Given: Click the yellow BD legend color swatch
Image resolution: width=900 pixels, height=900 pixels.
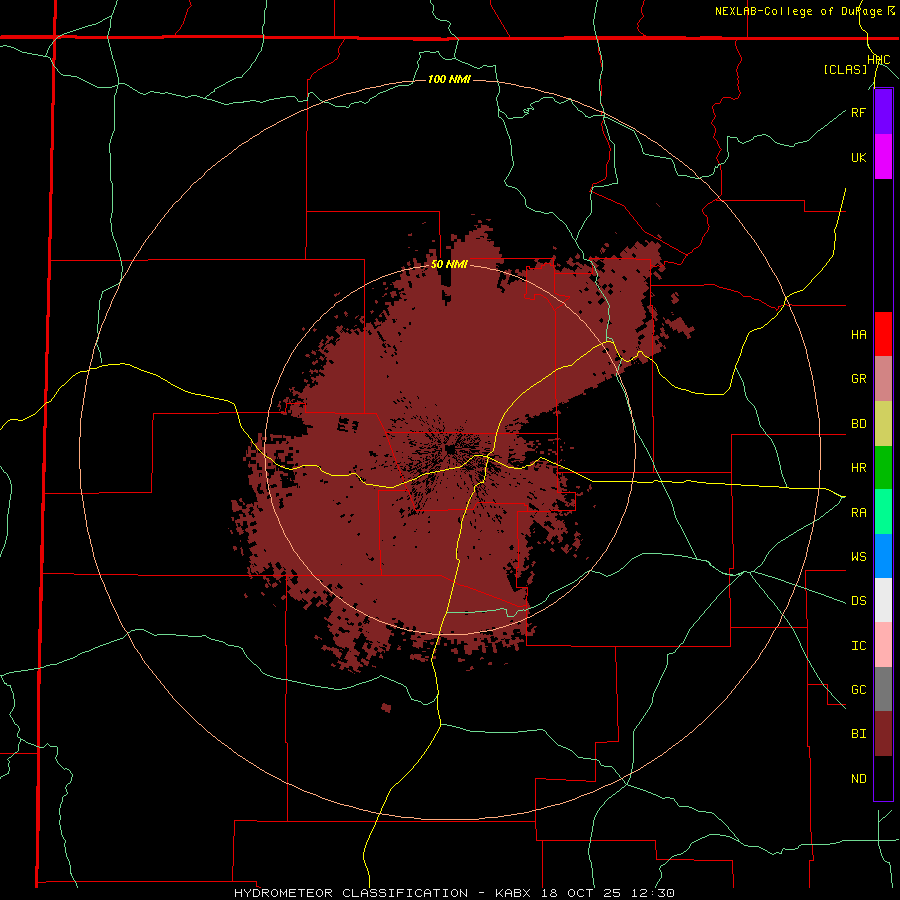Looking at the screenshot, I should tap(883, 424).
